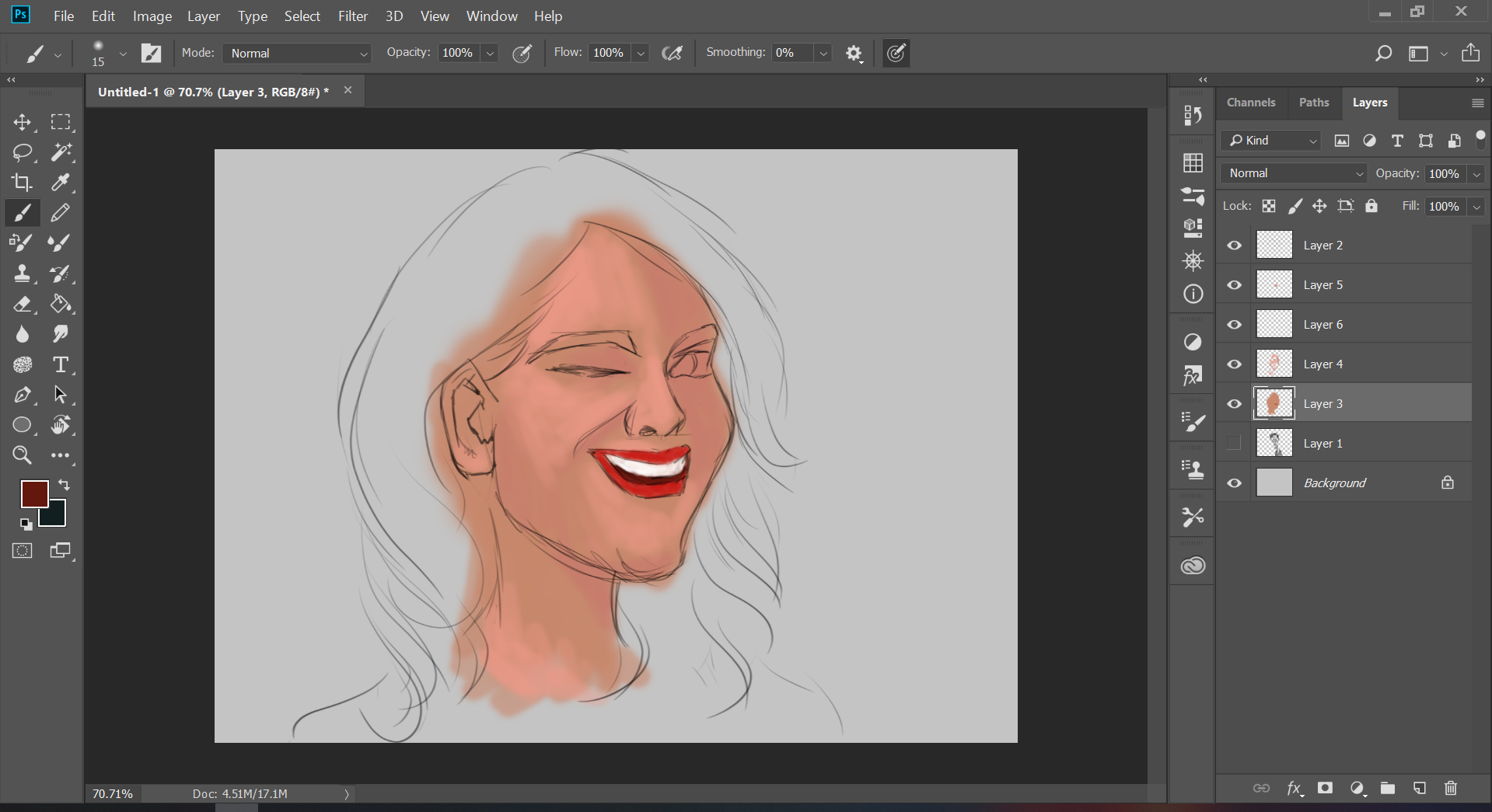The height and width of the screenshot is (812, 1492).
Task: Select the Magic Wand tool
Action: click(x=61, y=152)
